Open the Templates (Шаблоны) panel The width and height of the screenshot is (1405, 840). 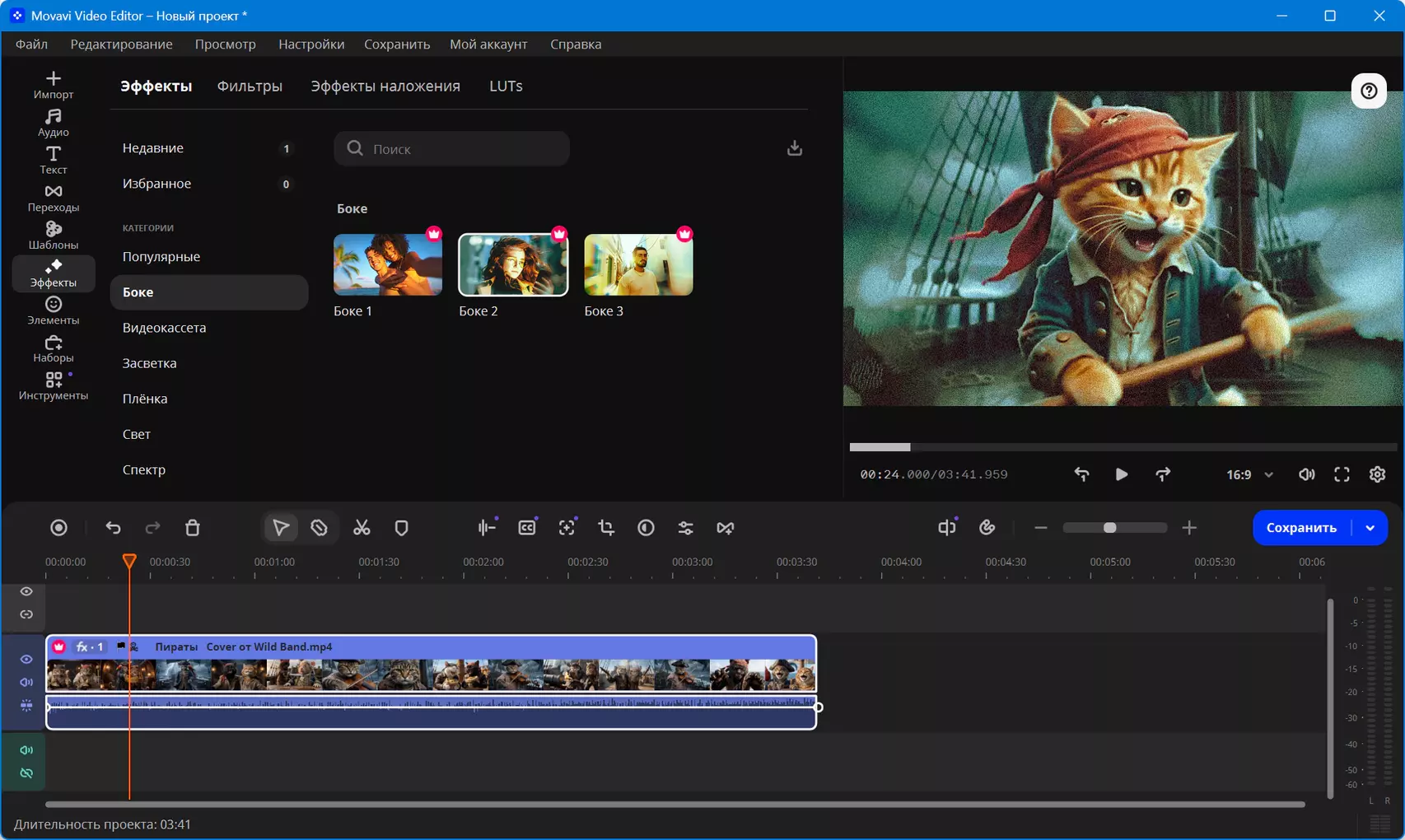click(x=54, y=236)
